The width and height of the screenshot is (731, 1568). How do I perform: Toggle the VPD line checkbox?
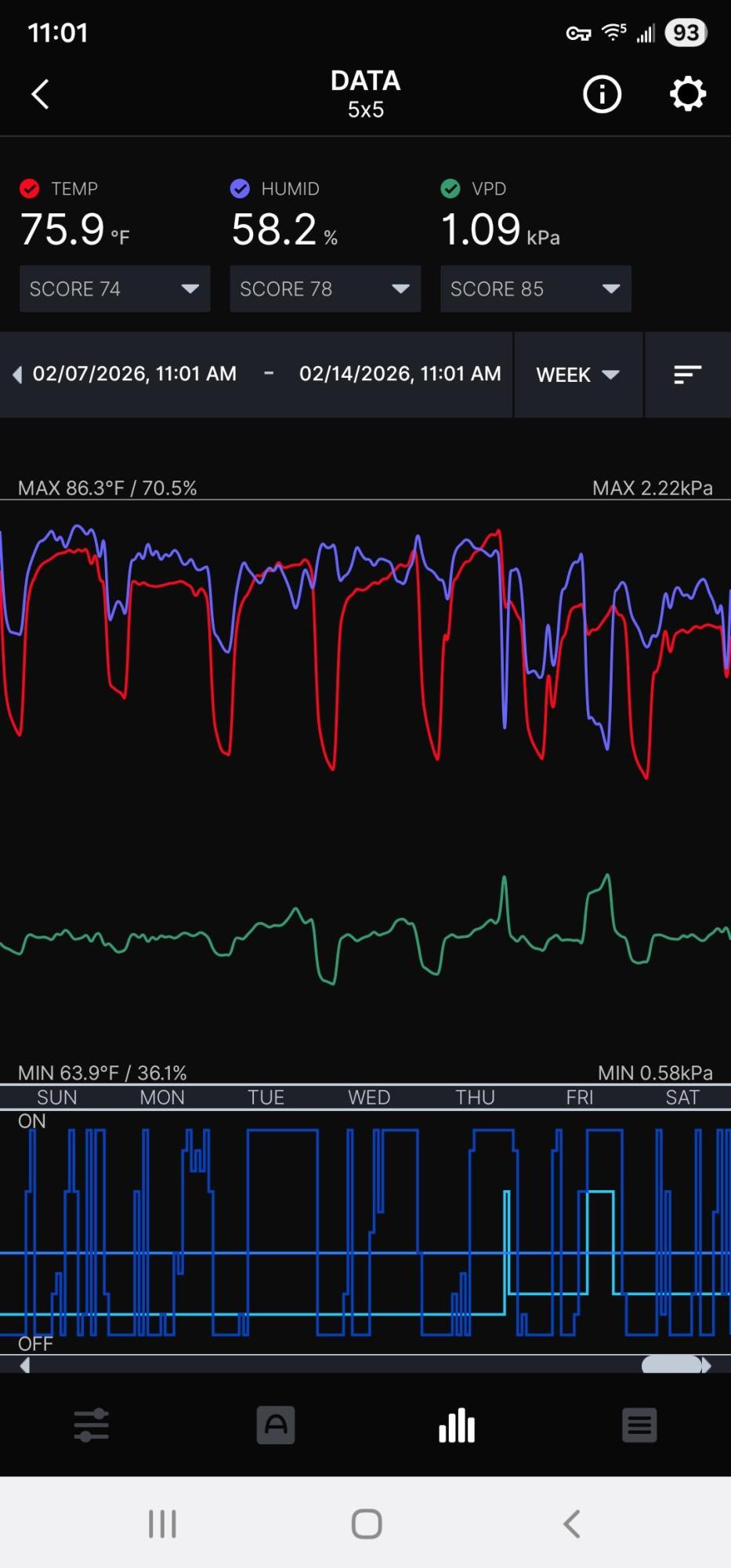click(451, 189)
